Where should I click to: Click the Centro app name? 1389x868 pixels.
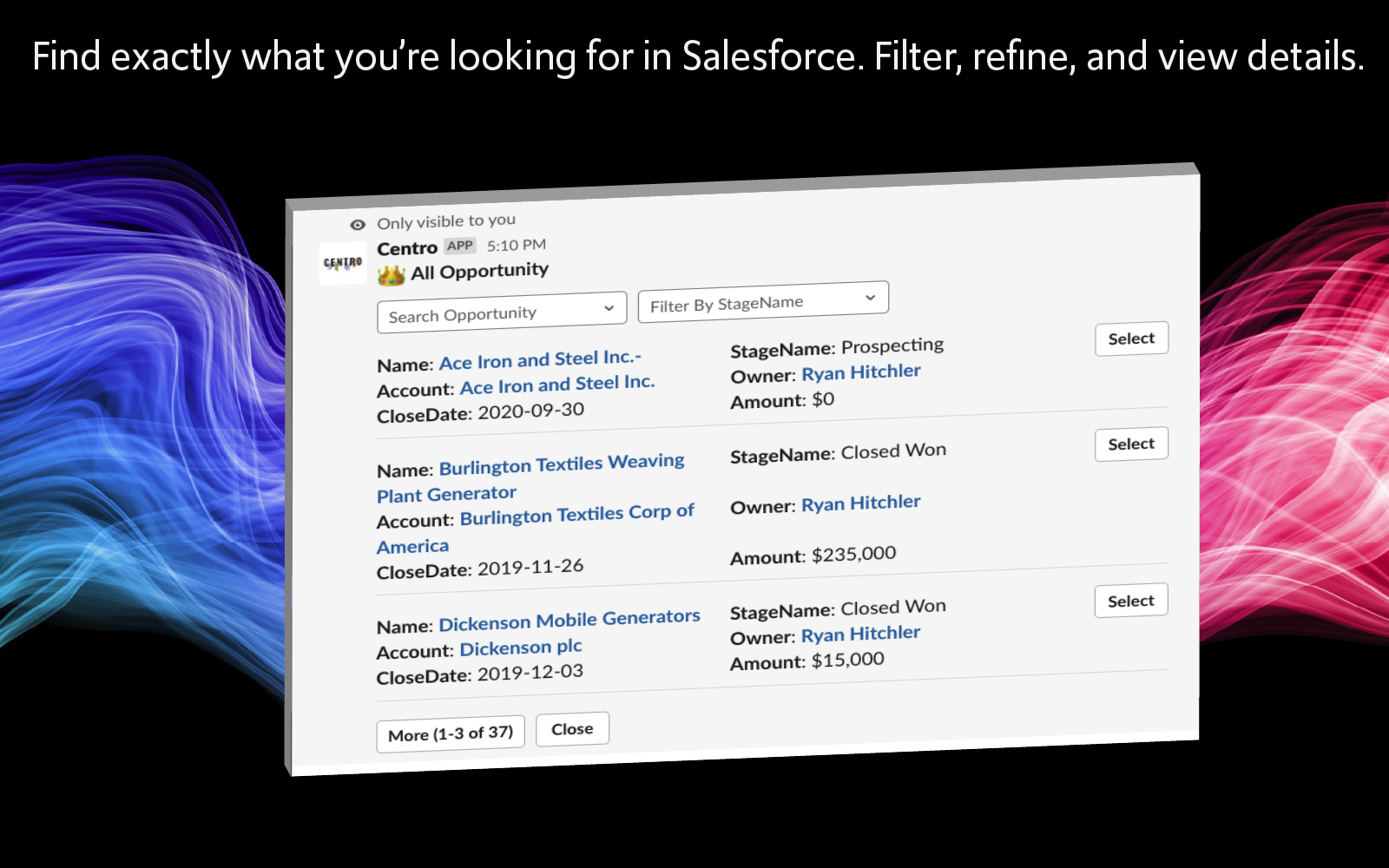coord(406,248)
